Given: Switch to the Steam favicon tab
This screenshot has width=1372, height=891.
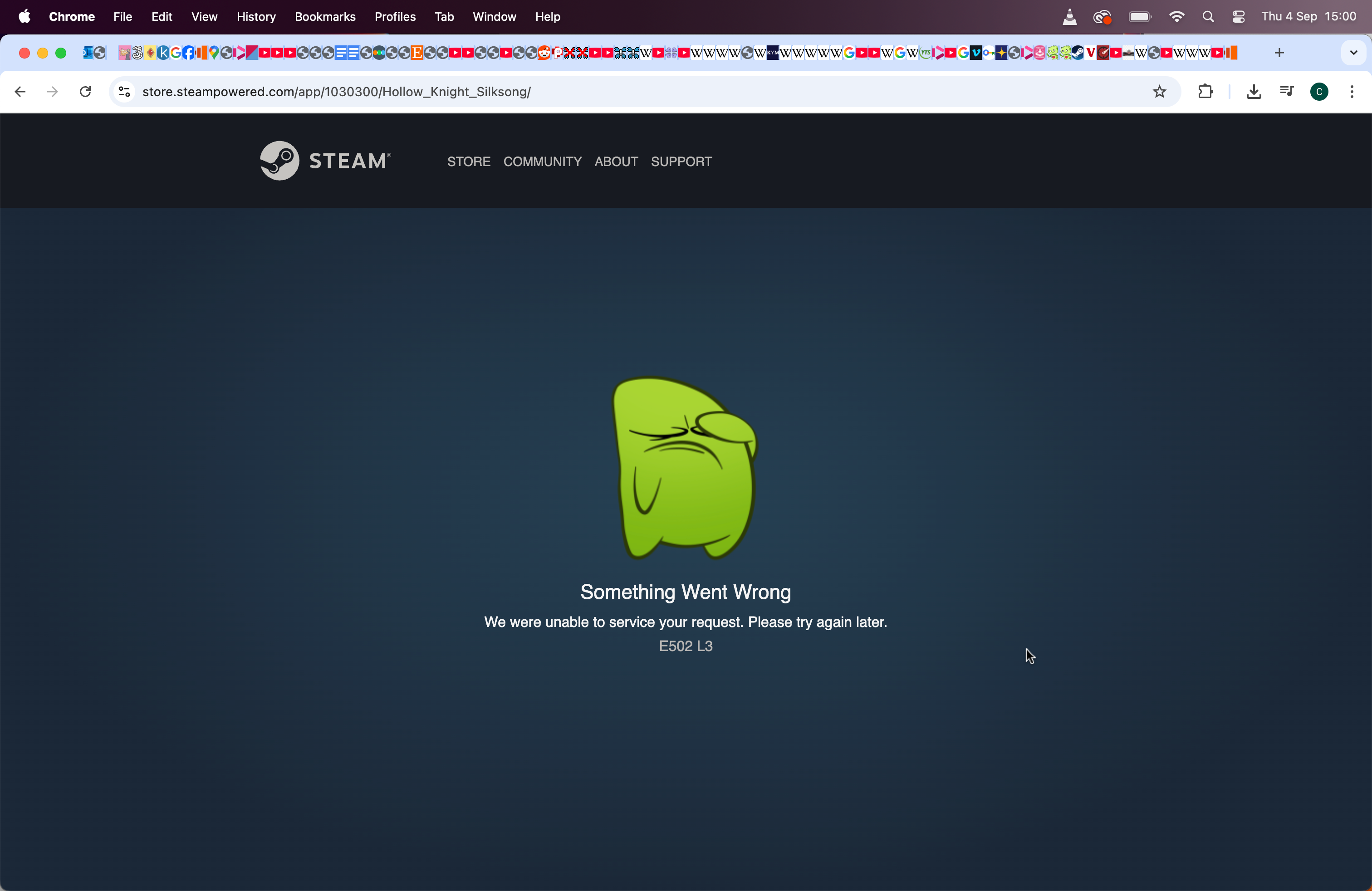Looking at the screenshot, I should point(1078,53).
